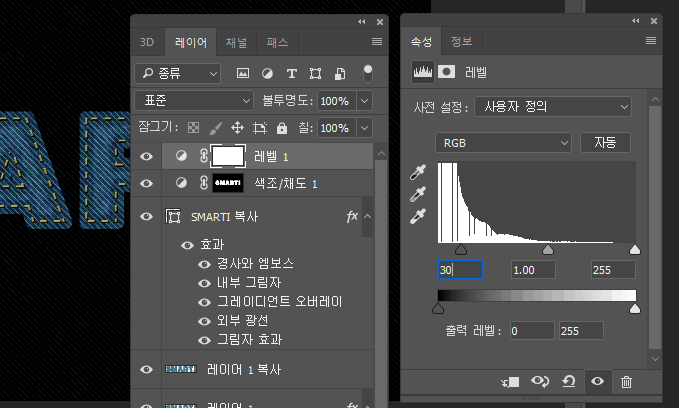Viewport: 679px width, 408px height.
Task: Toggle adjustment layer visibility in Properties
Action: [x=598, y=381]
